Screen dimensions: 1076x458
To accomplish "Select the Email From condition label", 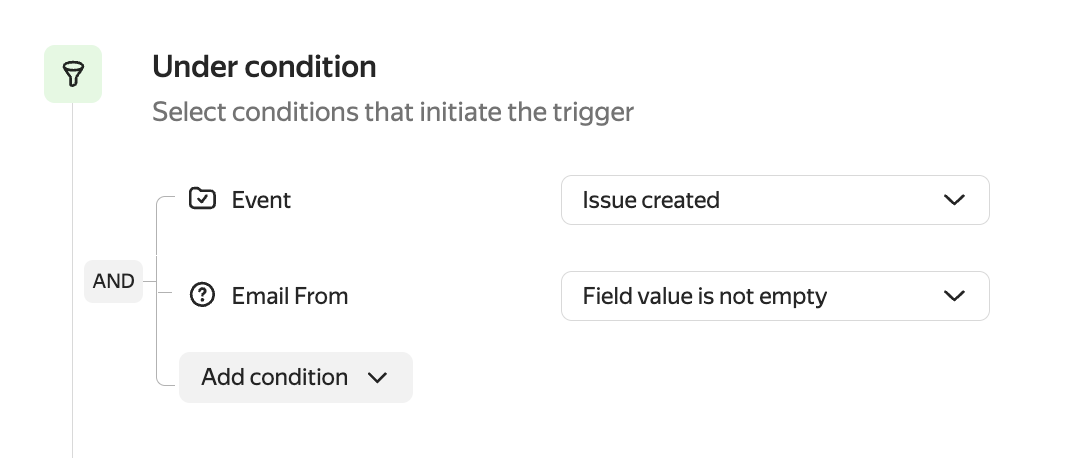I will click(x=290, y=296).
